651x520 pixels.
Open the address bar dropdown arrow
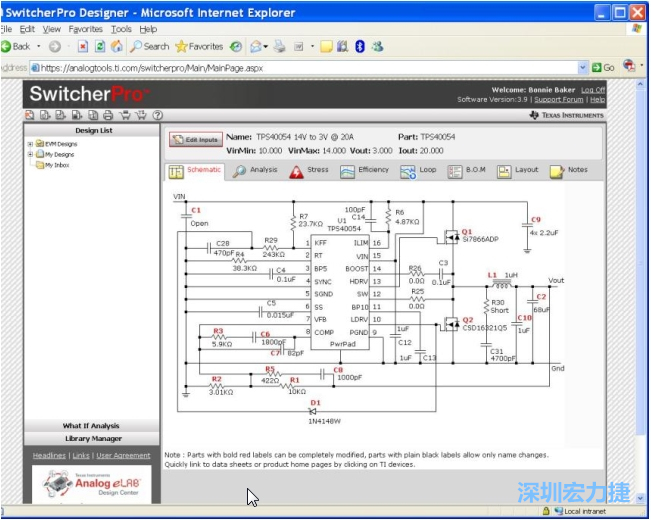pos(585,67)
